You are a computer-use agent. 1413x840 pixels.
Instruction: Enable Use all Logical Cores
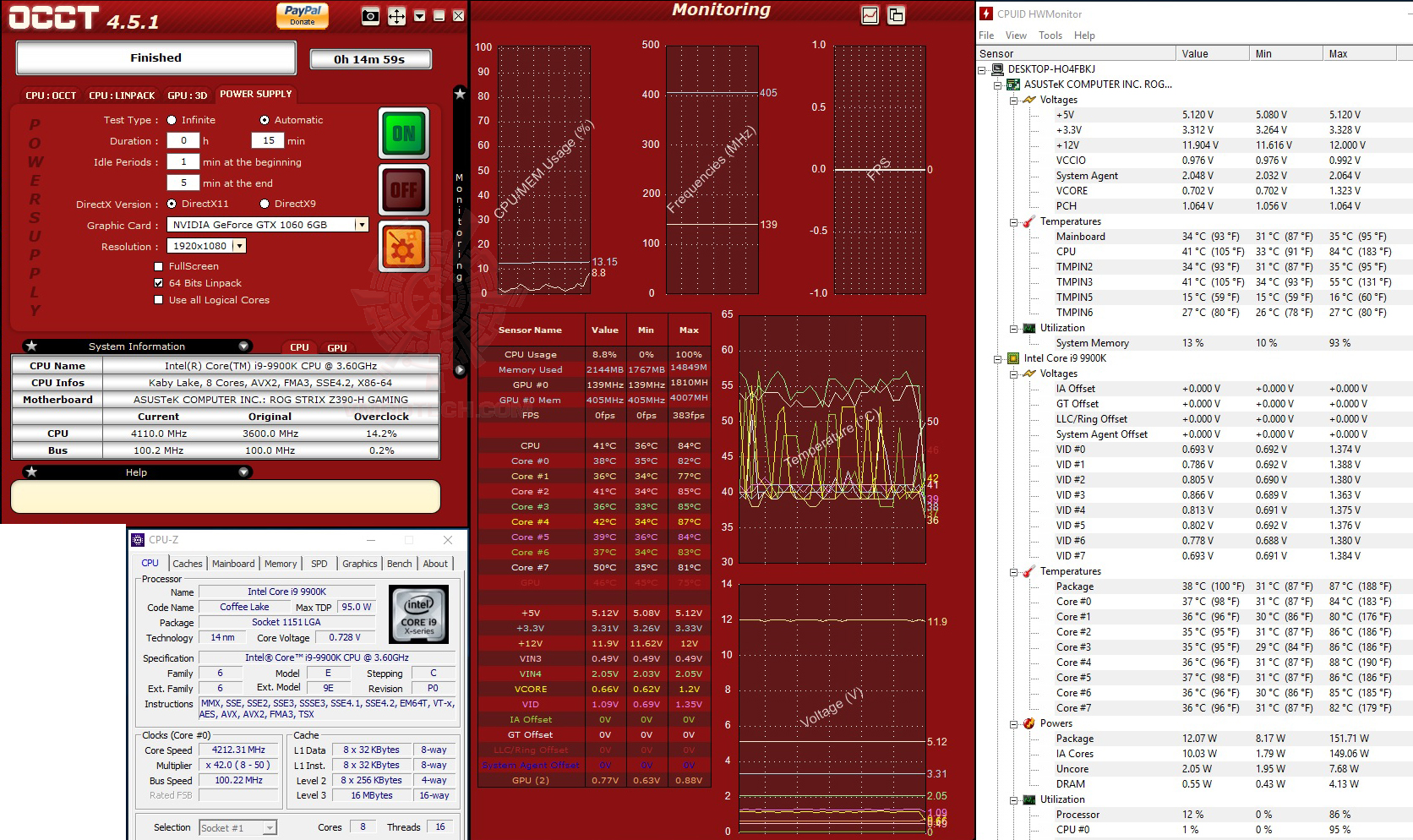pos(158,300)
